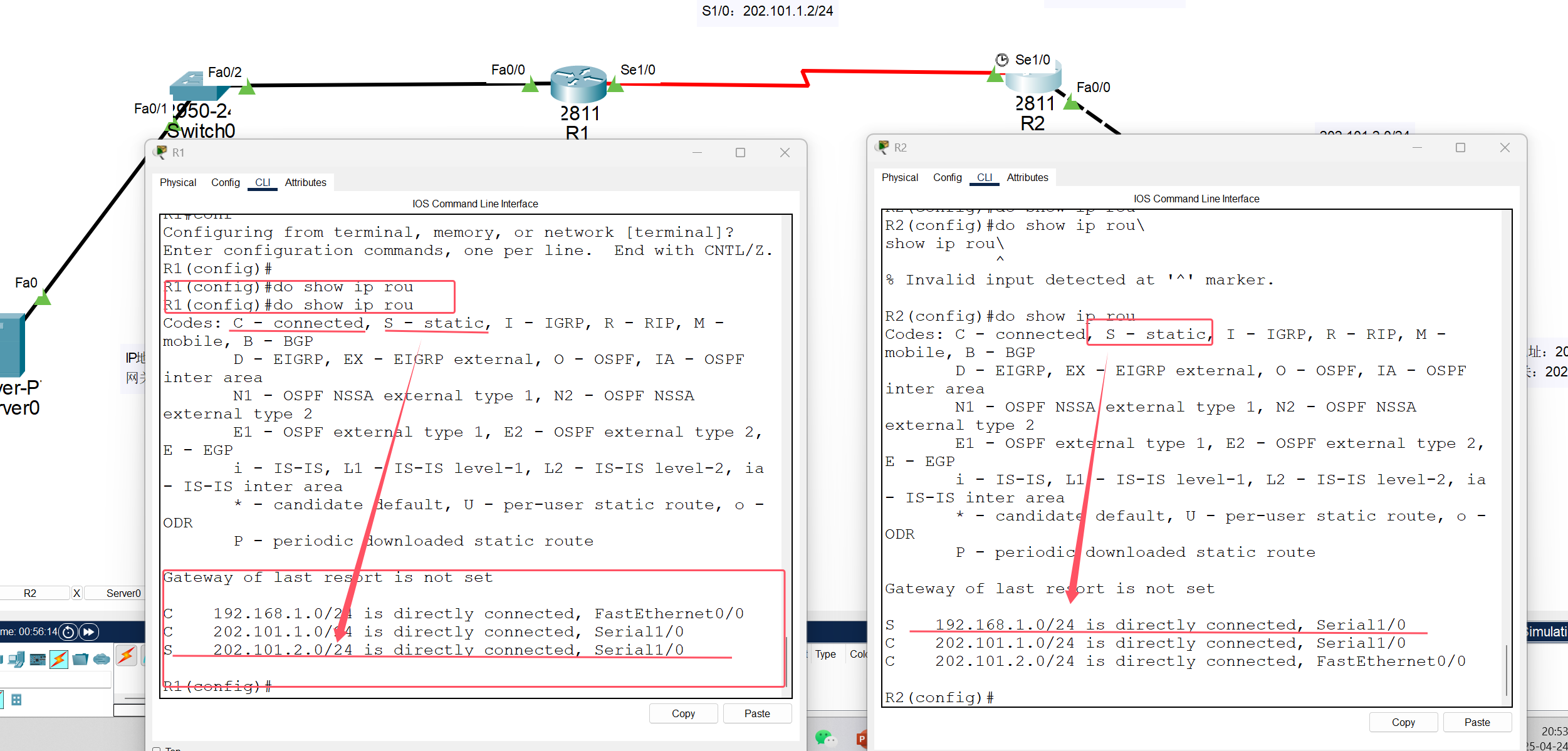Toggle the Top checkbox in R1 window
The width and height of the screenshot is (1568, 751).
click(157, 748)
